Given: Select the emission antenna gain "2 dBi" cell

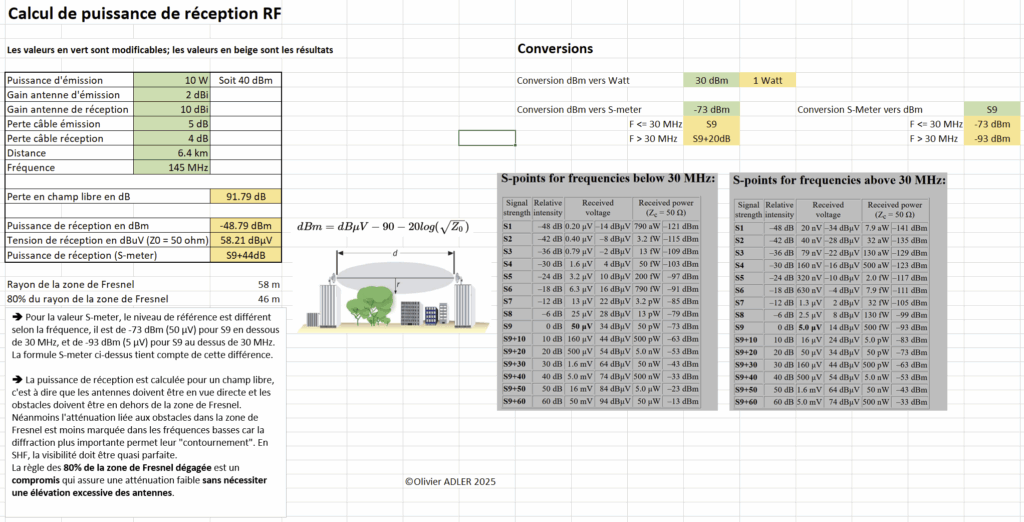Looking at the screenshot, I should 172,95.
